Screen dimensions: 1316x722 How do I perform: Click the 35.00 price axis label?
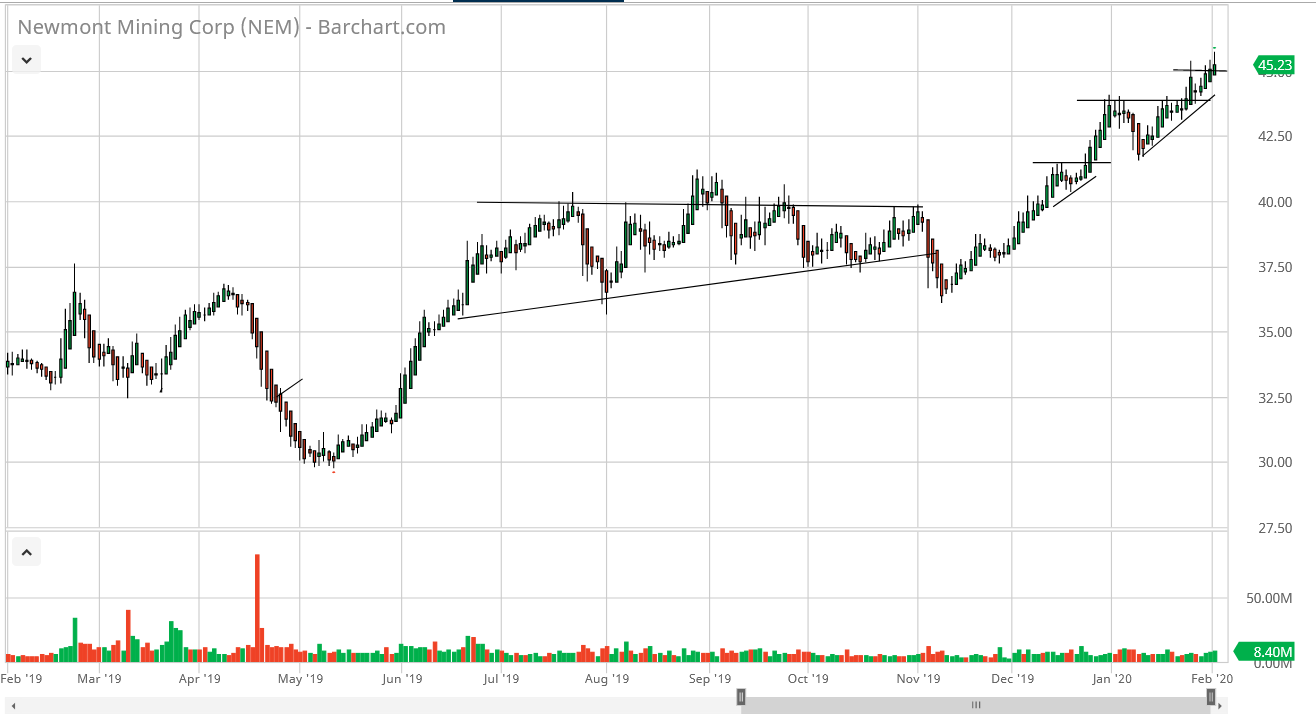pos(1273,332)
